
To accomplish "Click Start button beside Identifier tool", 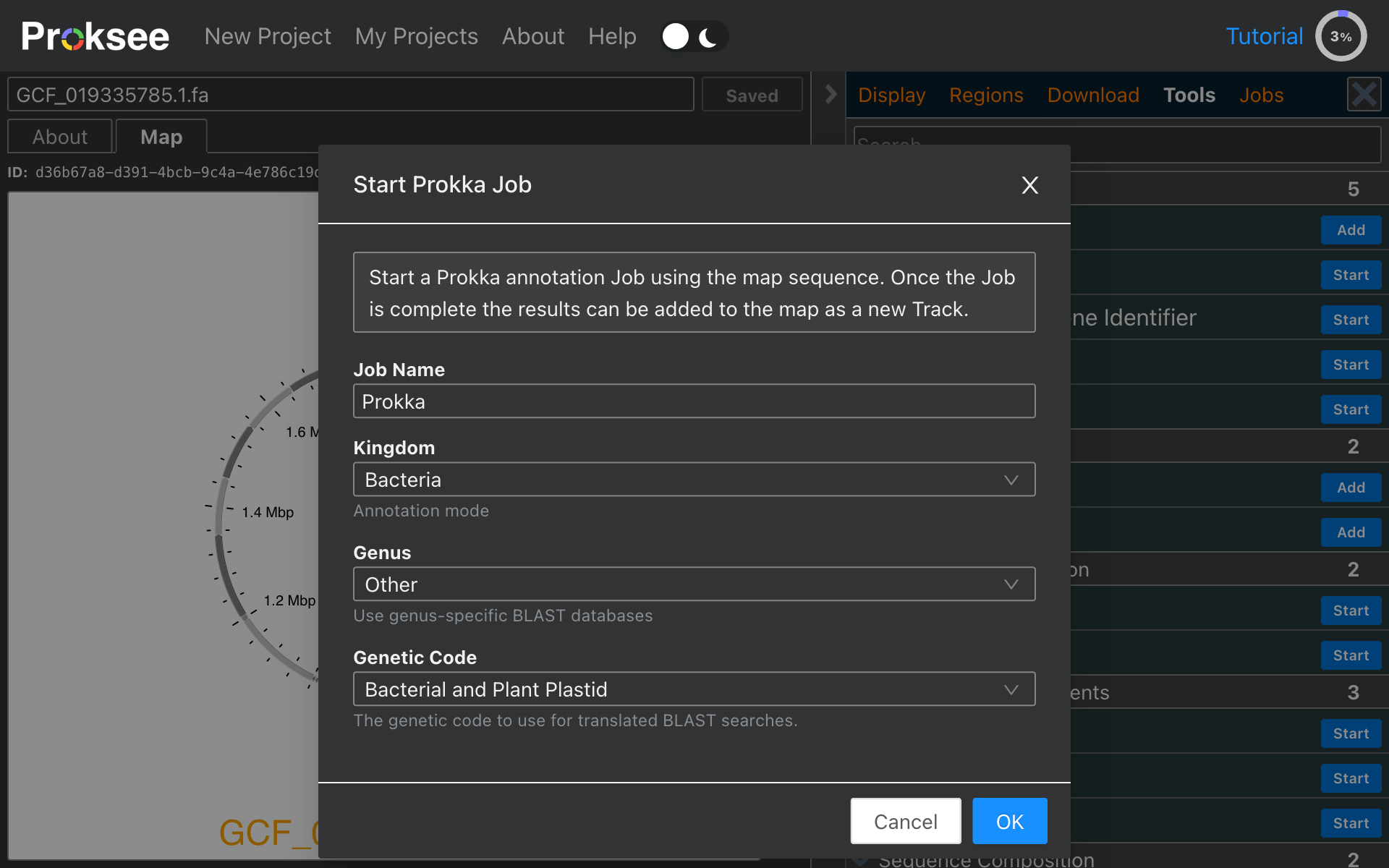I will pyautogui.click(x=1351, y=320).
